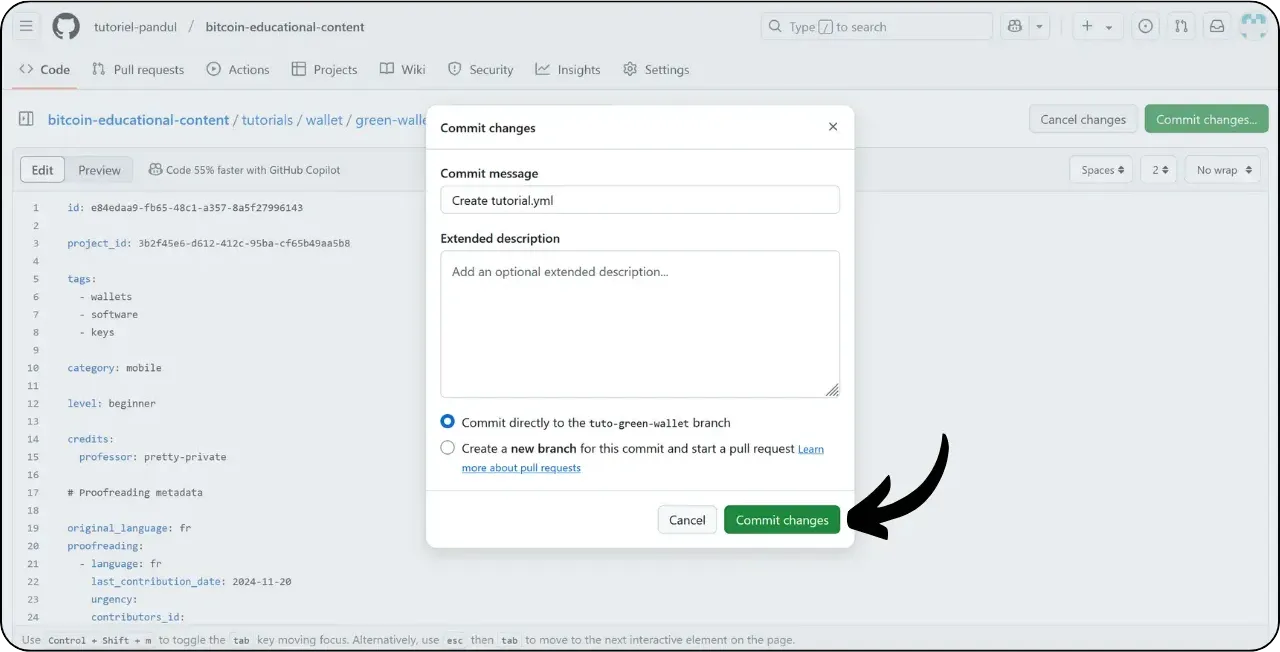Select commit directly to tuto-green-wallet branch
The width and height of the screenshot is (1280, 652).
[447, 421]
